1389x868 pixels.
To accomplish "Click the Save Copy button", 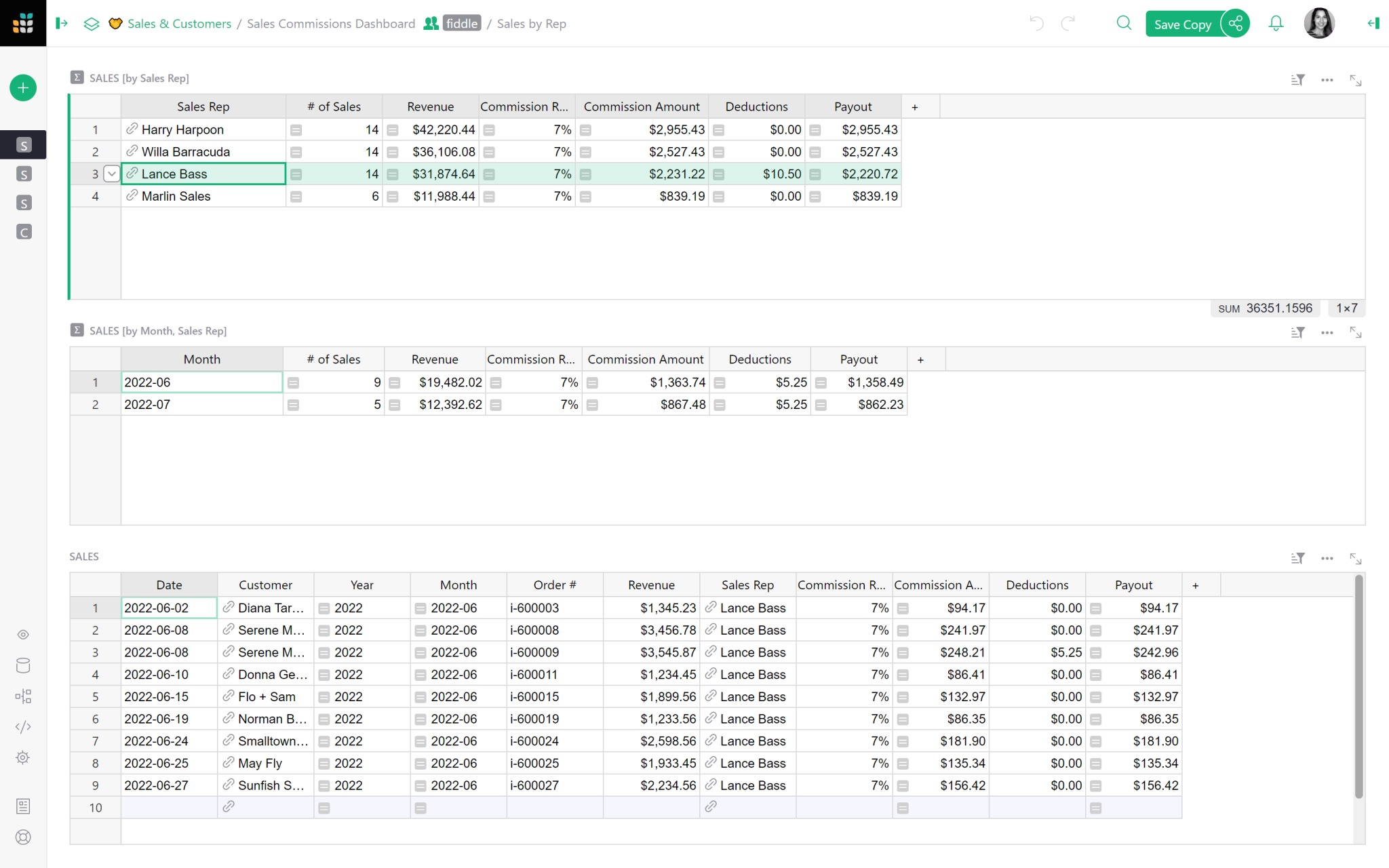I will click(x=1183, y=23).
